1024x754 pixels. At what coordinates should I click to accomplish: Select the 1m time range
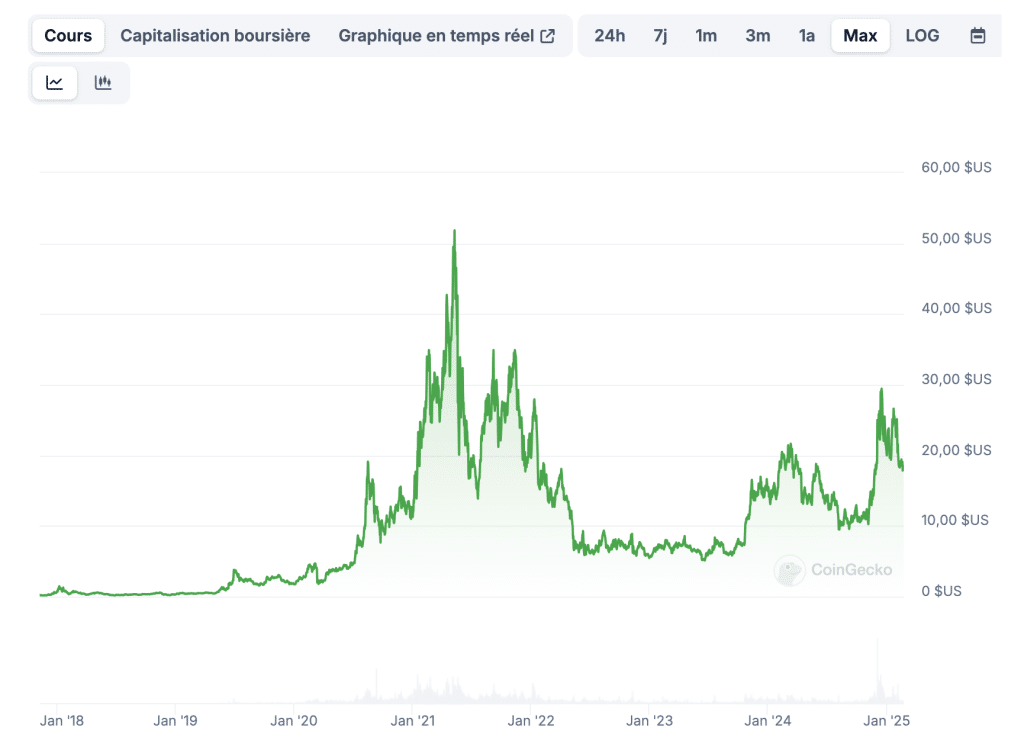705,36
